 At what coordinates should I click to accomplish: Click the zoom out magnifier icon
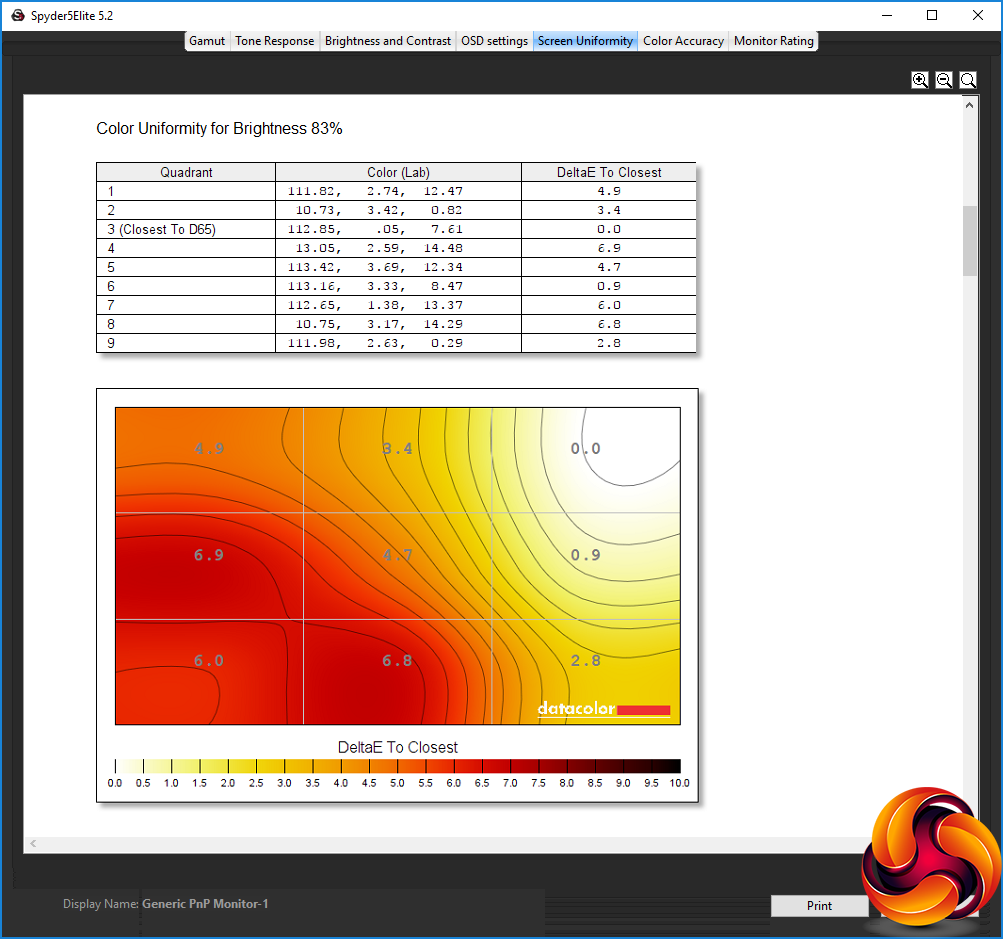(944, 80)
